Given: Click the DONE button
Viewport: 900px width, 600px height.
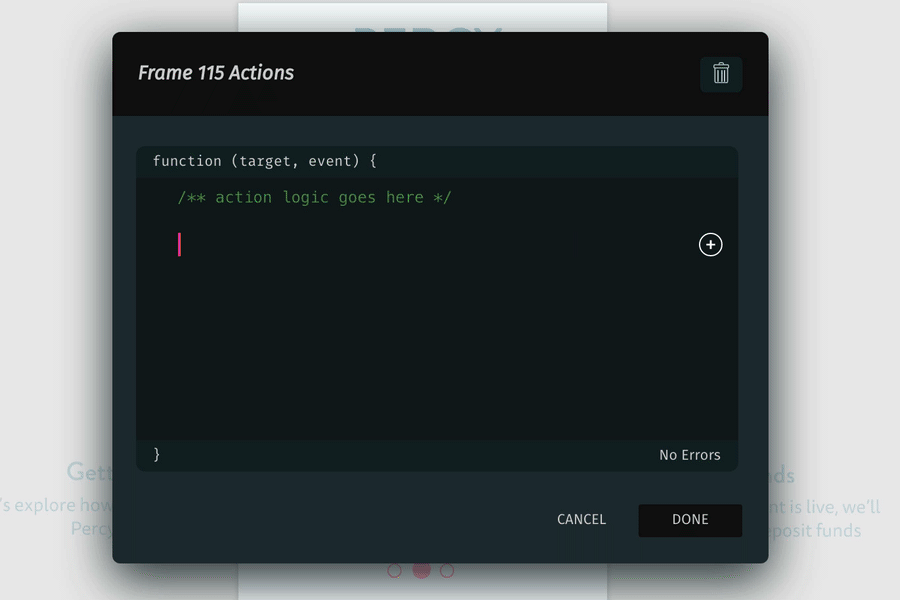Looking at the screenshot, I should pyautogui.click(x=690, y=520).
